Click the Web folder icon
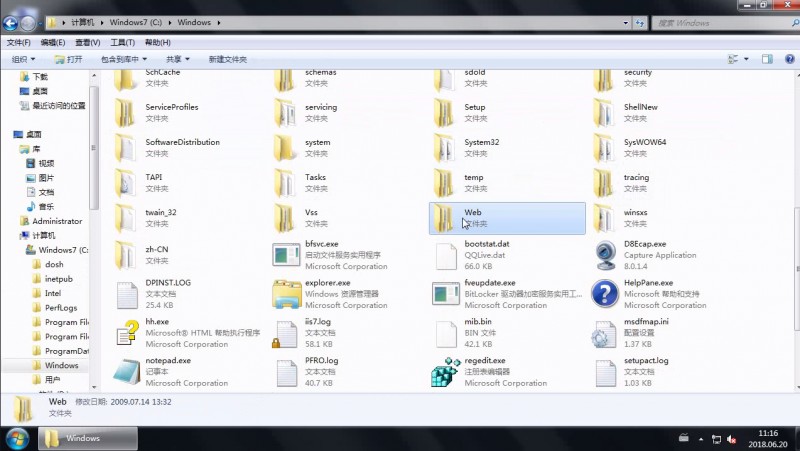The width and height of the screenshot is (800, 451). point(444,218)
